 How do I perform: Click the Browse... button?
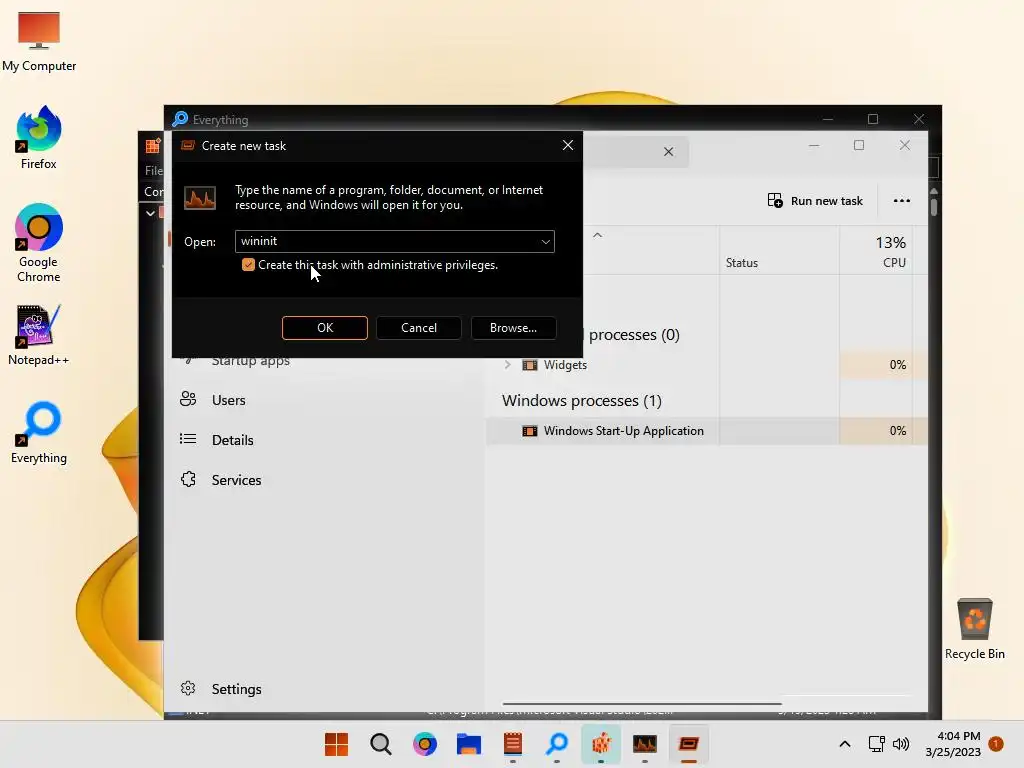point(513,328)
